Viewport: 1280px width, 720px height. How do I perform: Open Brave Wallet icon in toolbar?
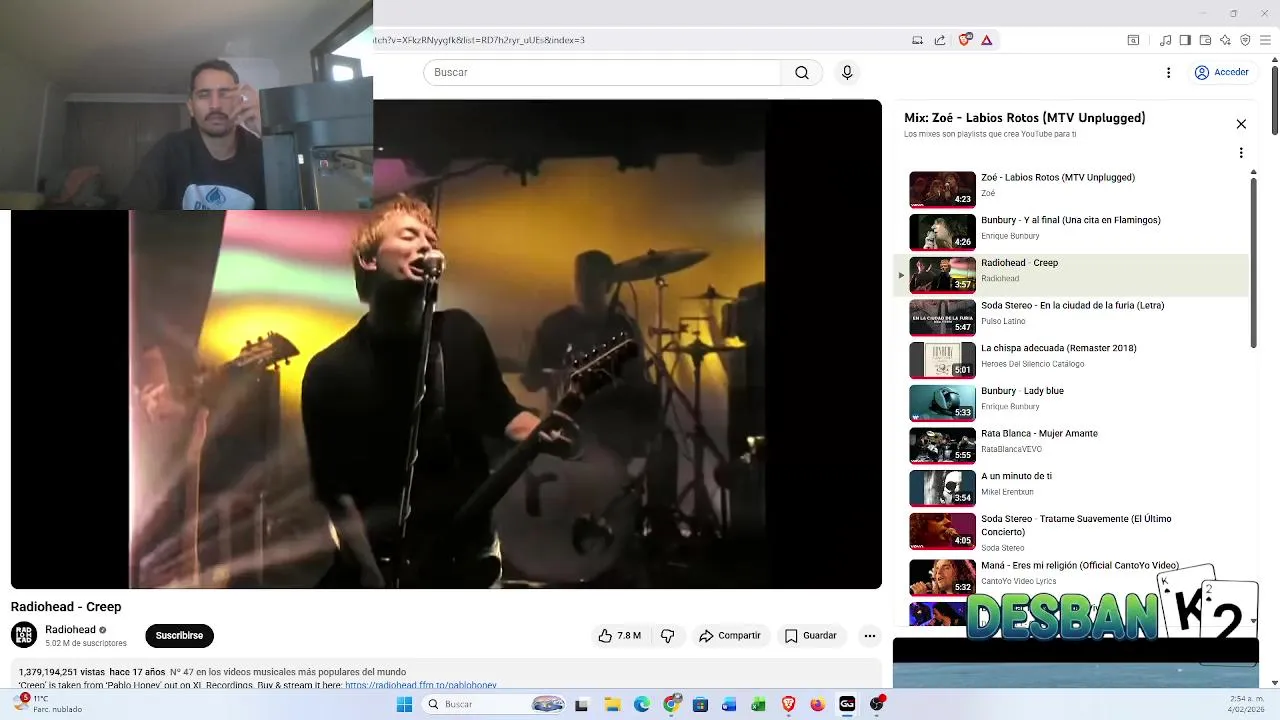coord(1205,40)
